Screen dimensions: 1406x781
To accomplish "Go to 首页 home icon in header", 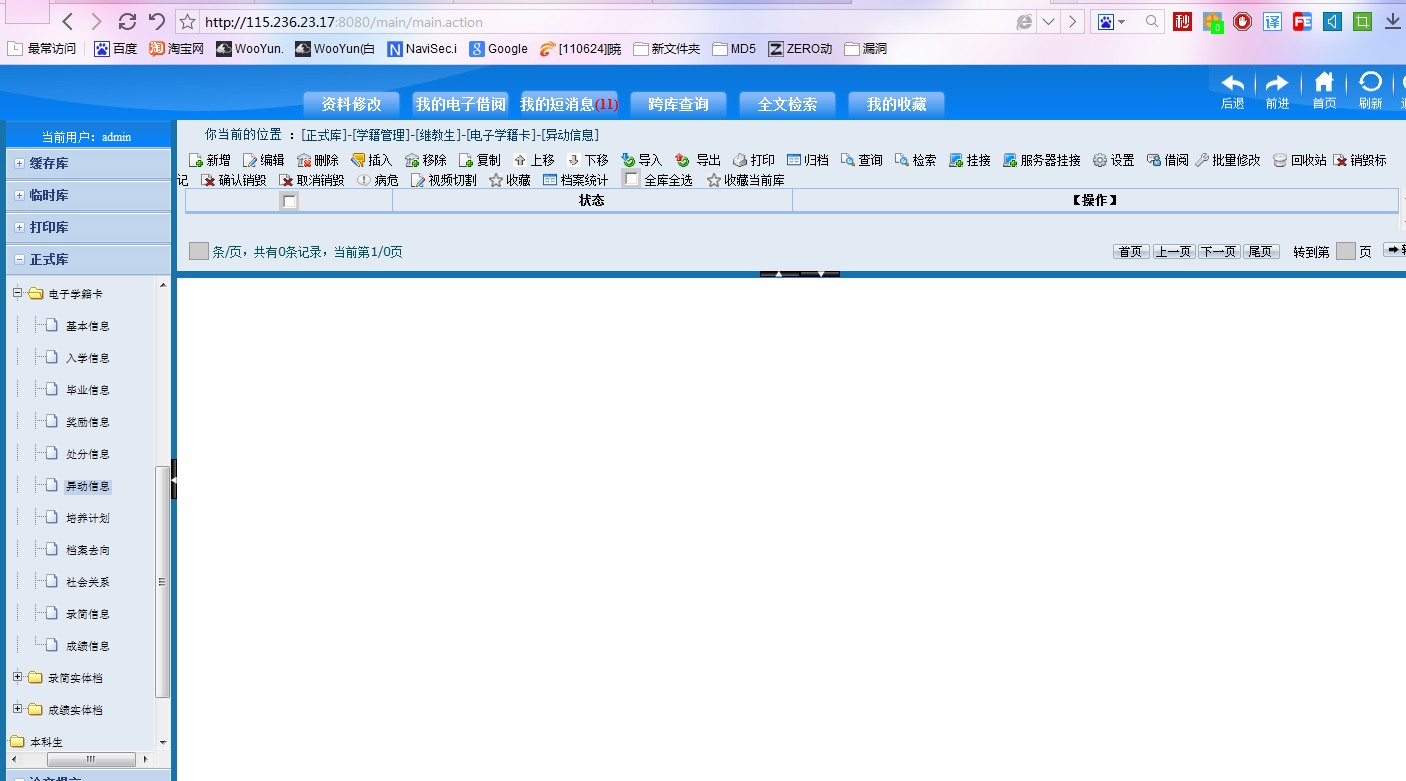I will click(x=1324, y=82).
